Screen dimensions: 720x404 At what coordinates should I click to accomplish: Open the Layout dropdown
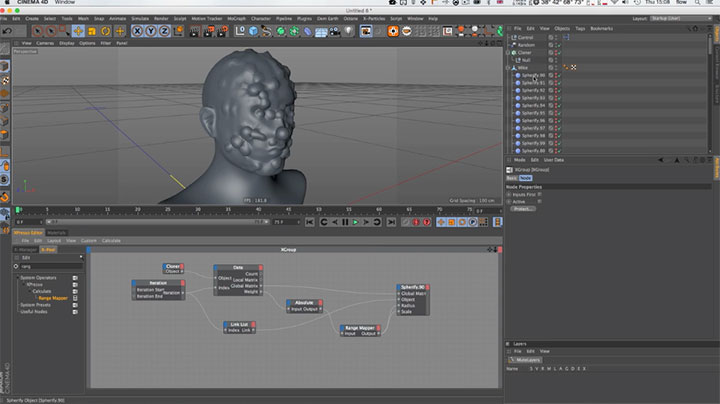(681, 18)
